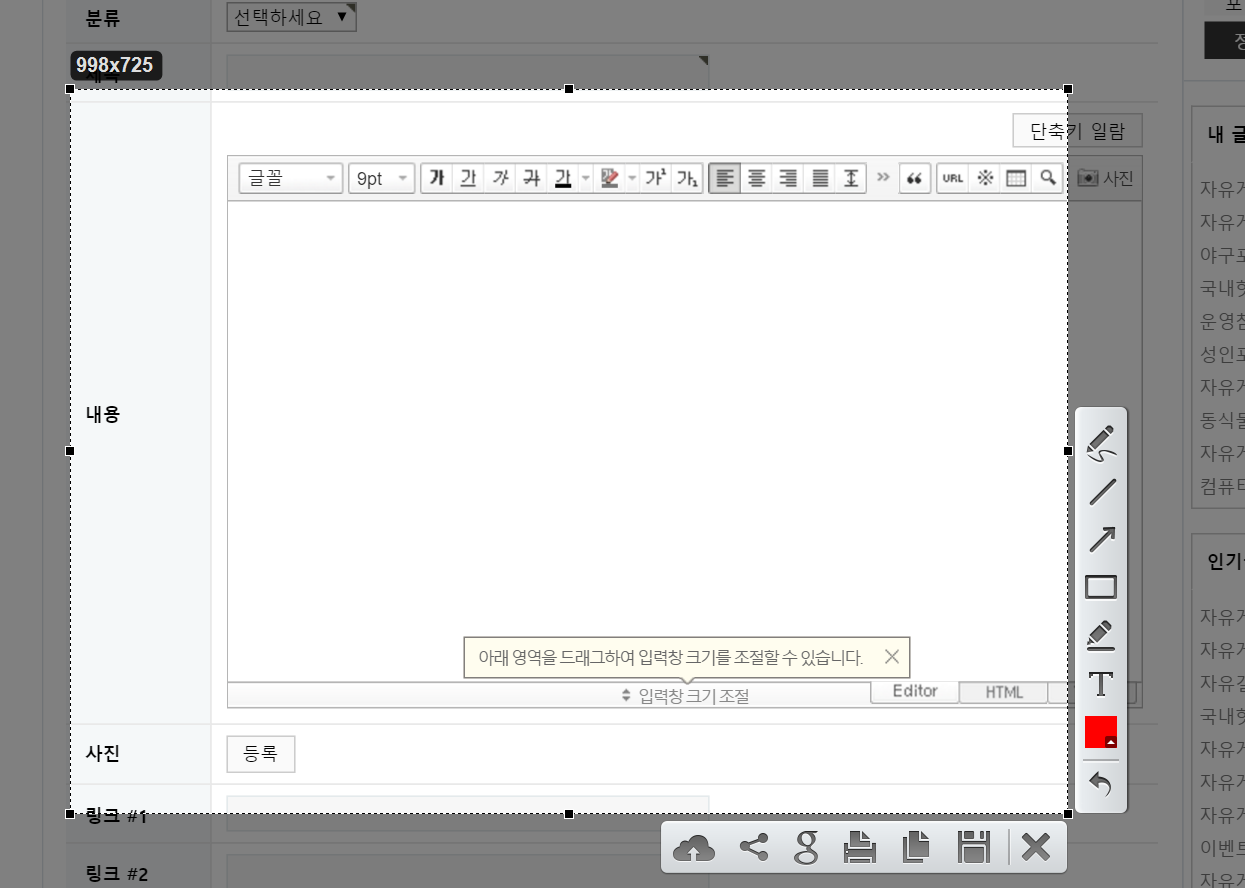Pick the highlighter marker tool
1245x888 pixels.
click(1100, 635)
